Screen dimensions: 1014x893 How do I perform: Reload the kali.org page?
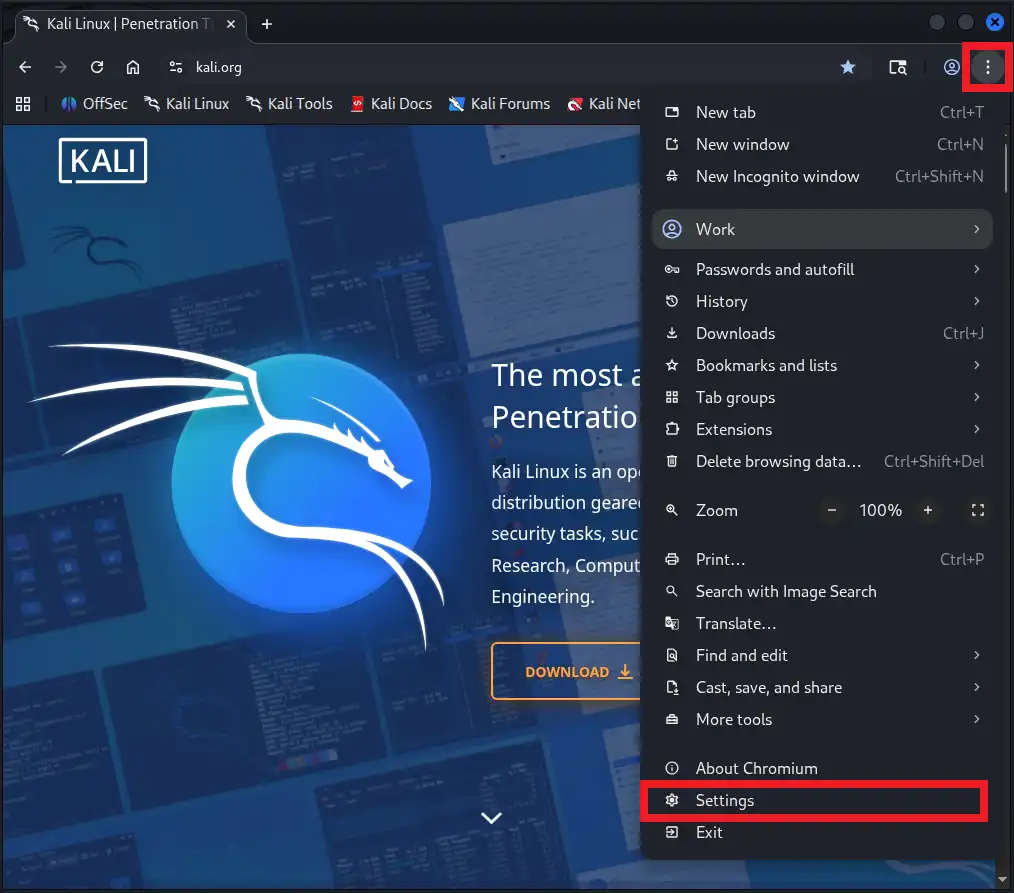(97, 67)
